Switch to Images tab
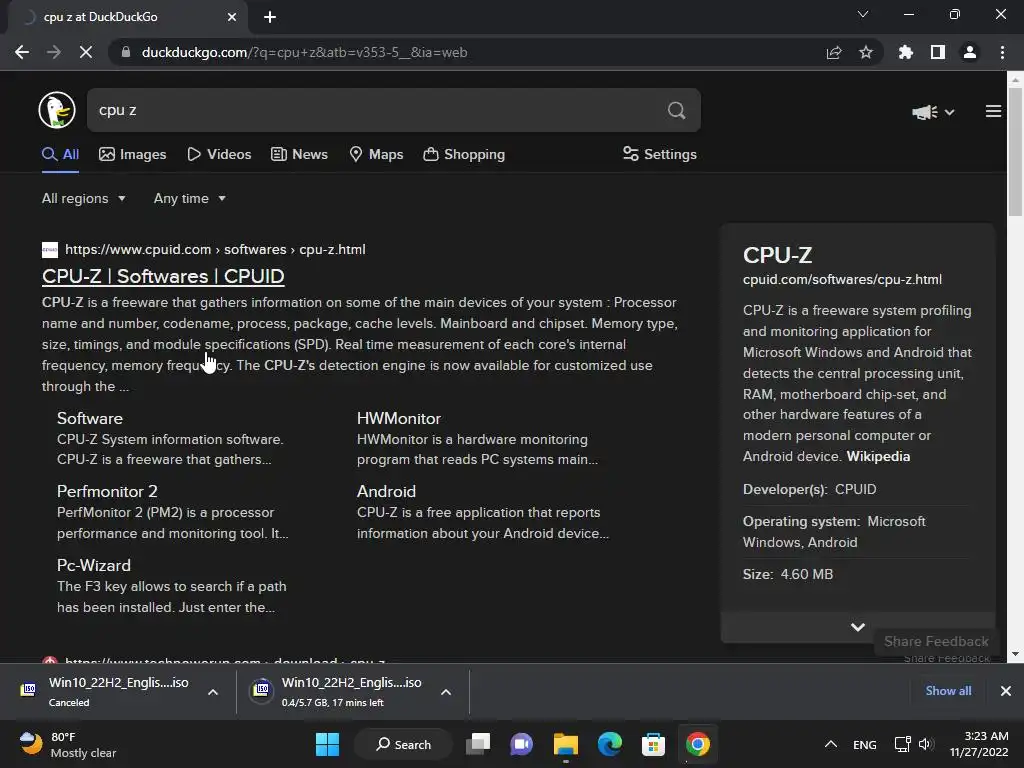1024x768 pixels. (x=133, y=154)
